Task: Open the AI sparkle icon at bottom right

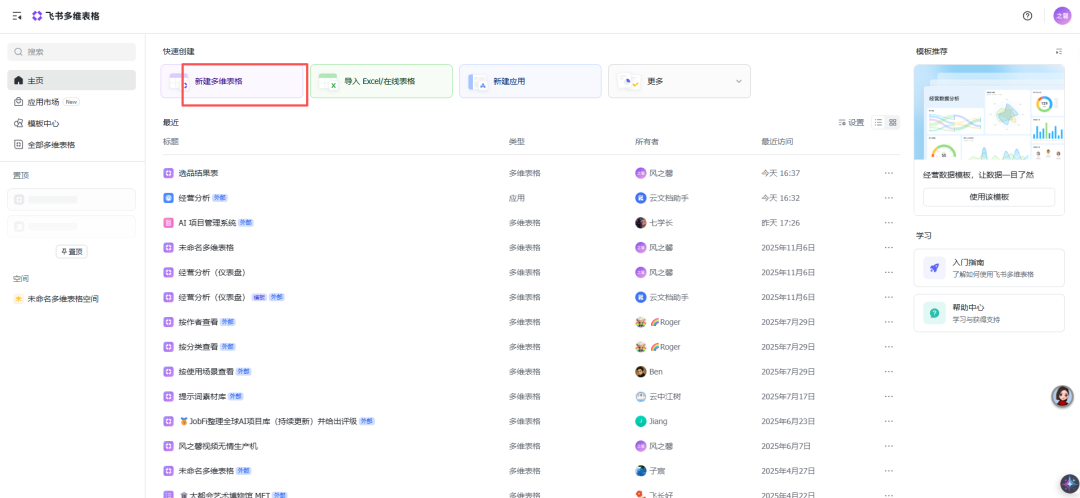Action: point(1068,483)
